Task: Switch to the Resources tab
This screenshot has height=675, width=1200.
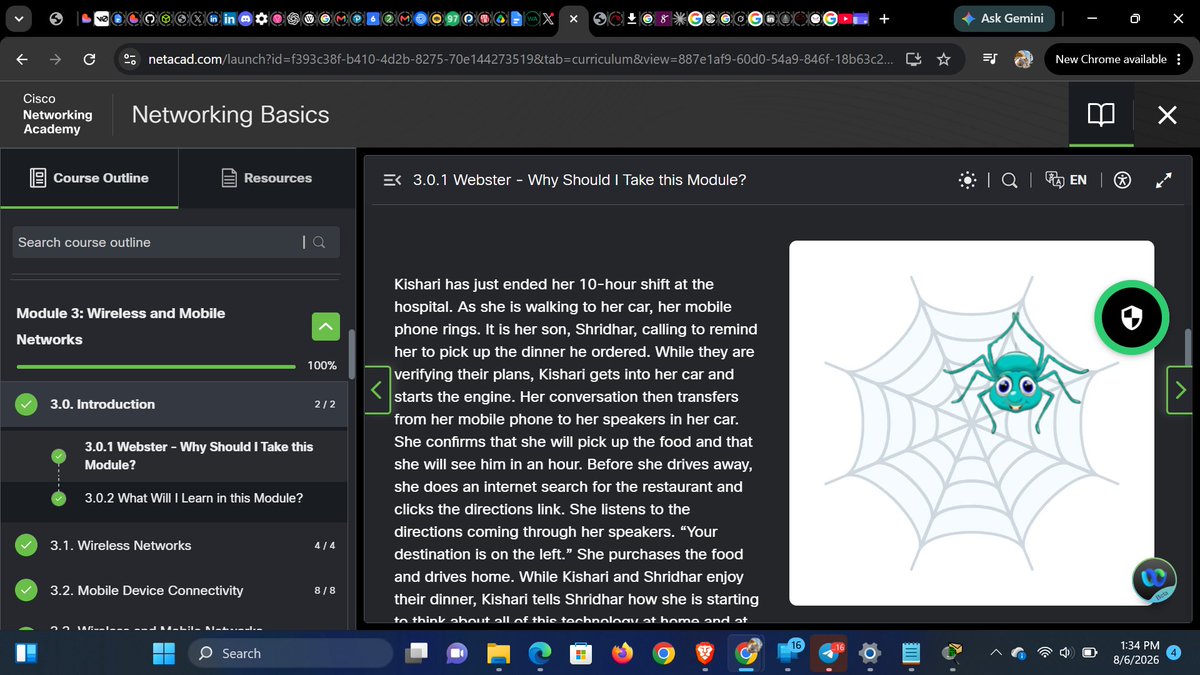Action: (x=266, y=178)
